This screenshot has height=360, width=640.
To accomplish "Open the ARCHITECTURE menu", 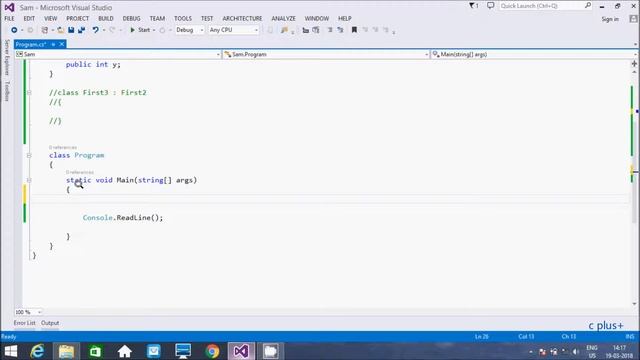I will pos(242,19).
